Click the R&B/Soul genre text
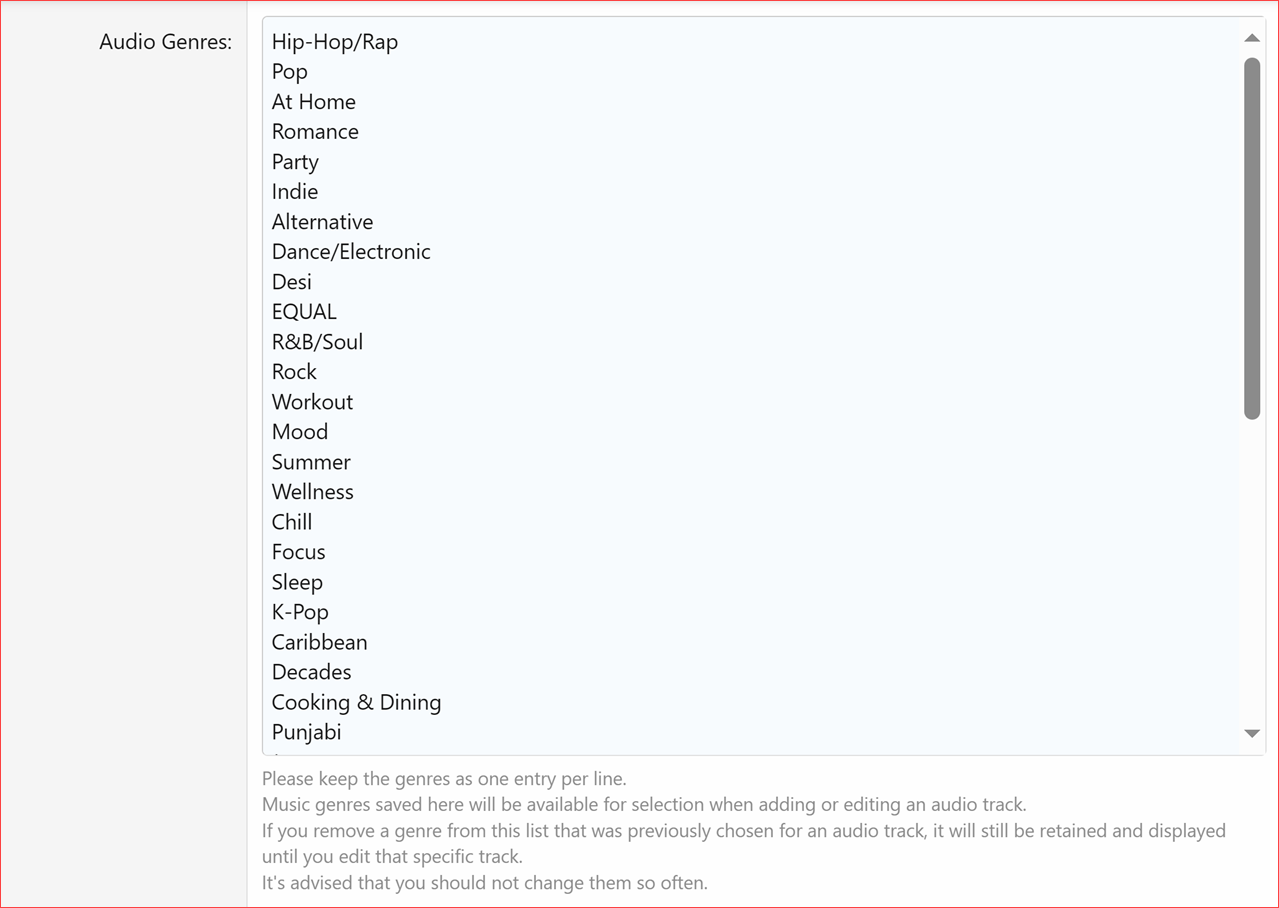Image resolution: width=1279 pixels, height=908 pixels. [317, 341]
